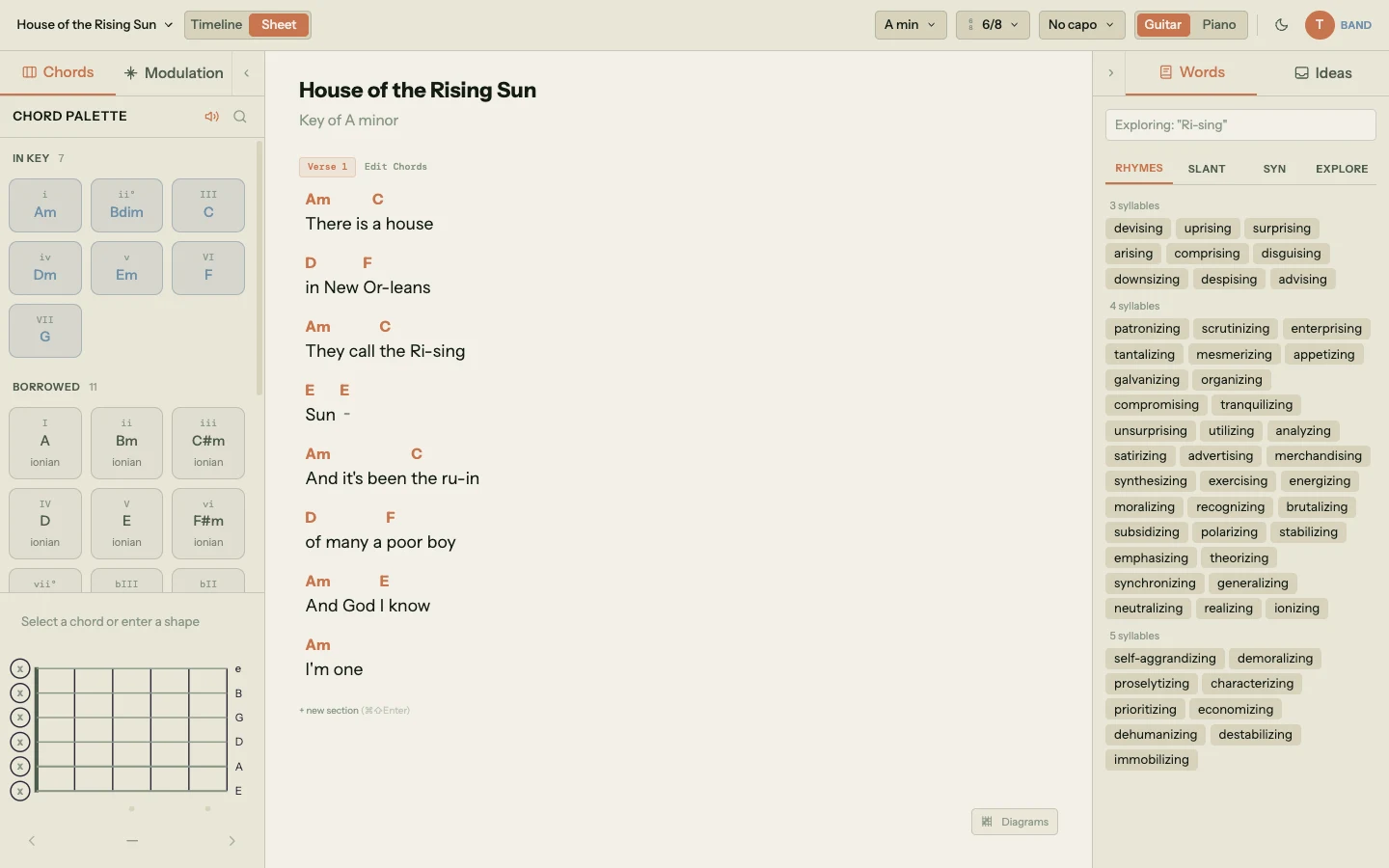This screenshot has width=1389, height=868.
Task: Click the Ideas panel icon
Action: [1304, 73]
